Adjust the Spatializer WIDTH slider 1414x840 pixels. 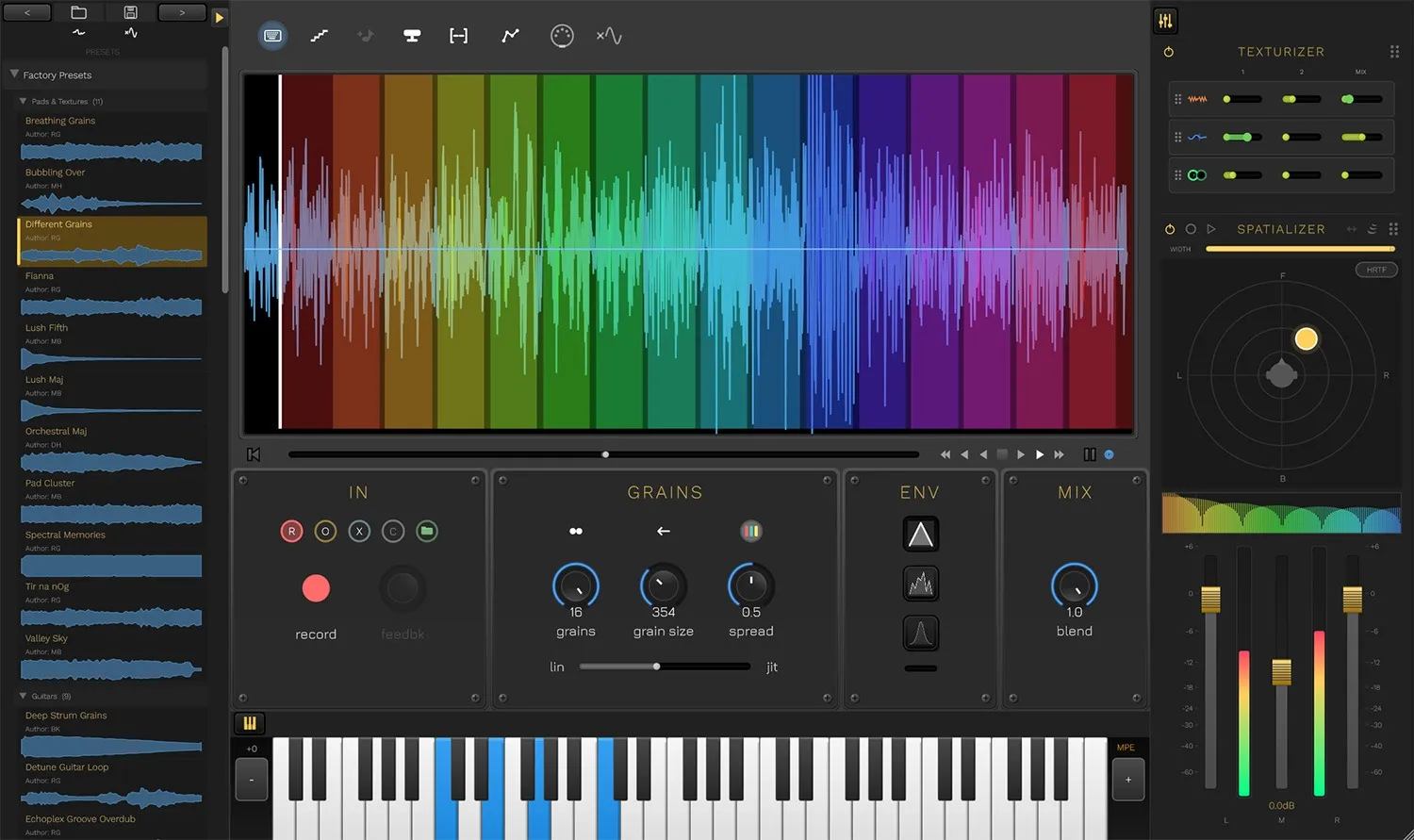[1300, 249]
